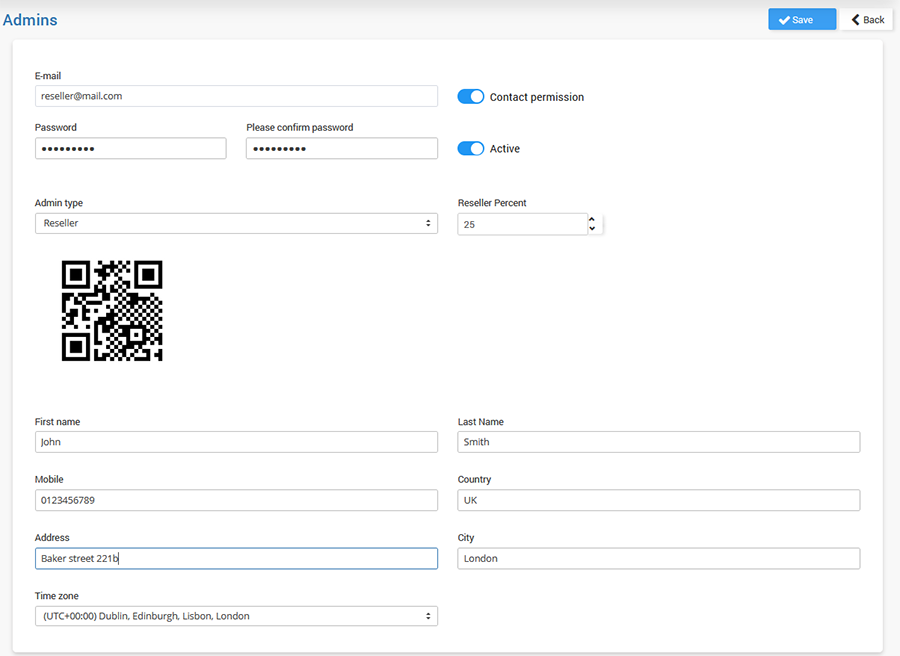The height and width of the screenshot is (656, 900).
Task: Select the confirm password field
Action: (x=341, y=148)
